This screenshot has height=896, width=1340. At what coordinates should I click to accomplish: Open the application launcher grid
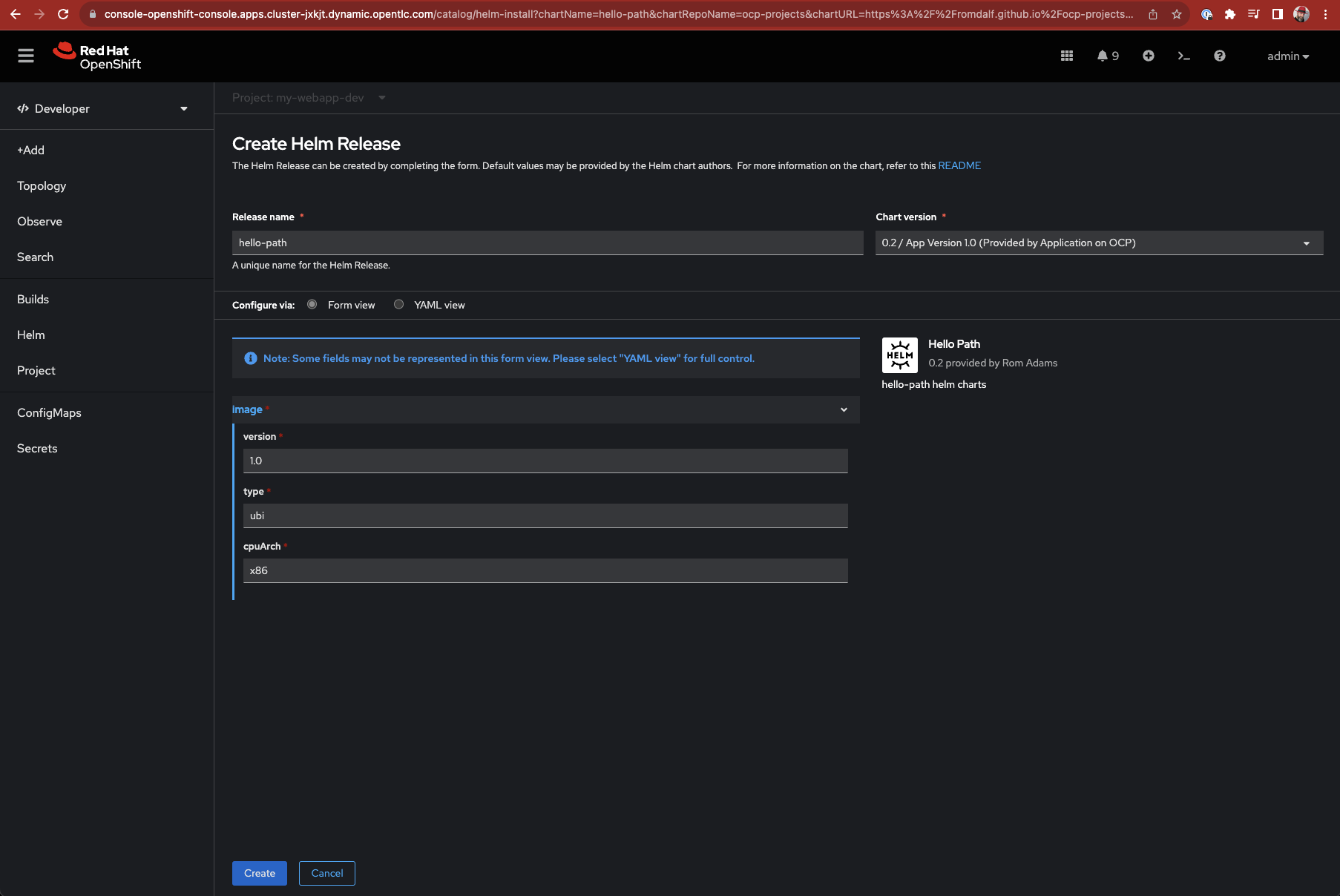(1067, 56)
